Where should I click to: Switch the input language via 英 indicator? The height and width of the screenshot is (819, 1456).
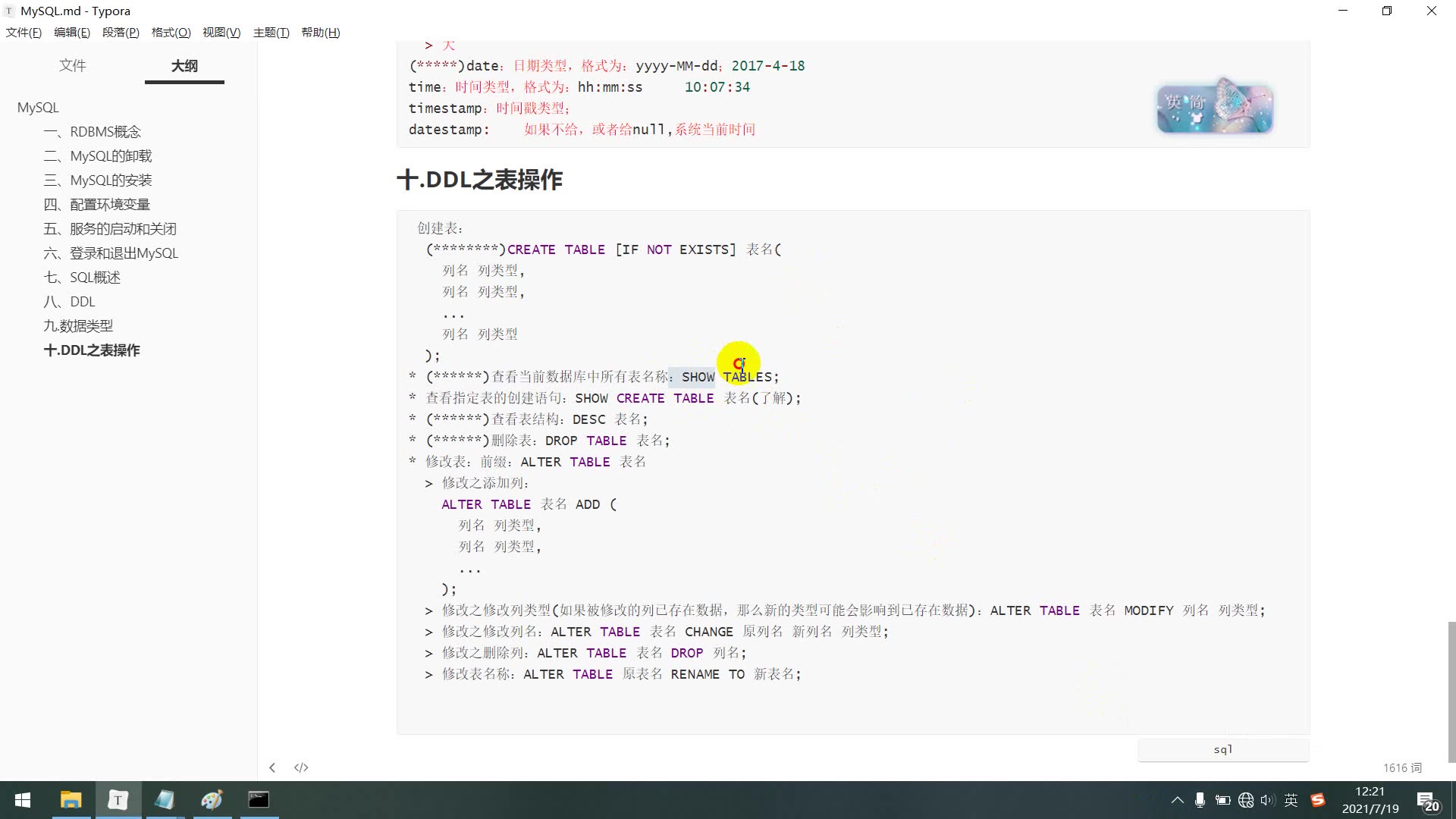[x=1292, y=800]
